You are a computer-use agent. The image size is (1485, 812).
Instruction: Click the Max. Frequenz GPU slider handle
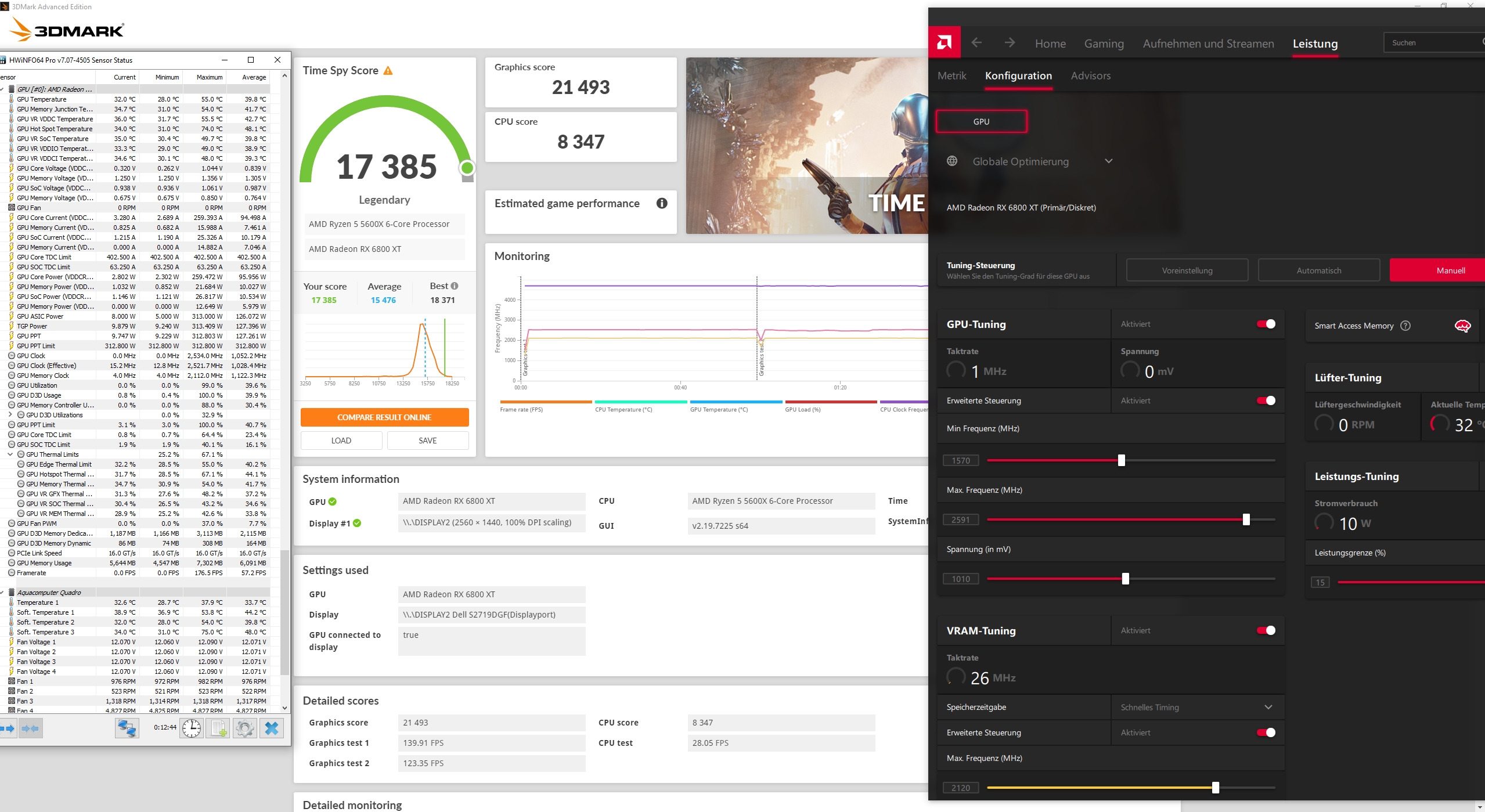pyautogui.click(x=1246, y=519)
